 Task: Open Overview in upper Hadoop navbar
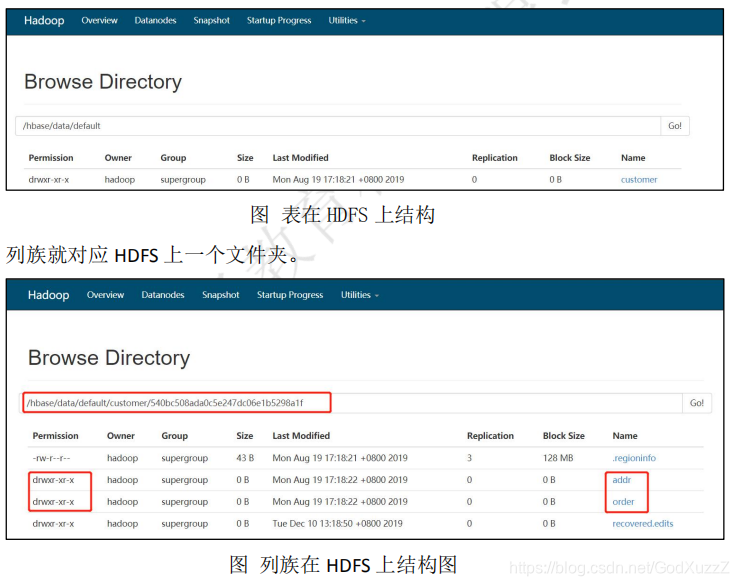[x=99, y=20]
